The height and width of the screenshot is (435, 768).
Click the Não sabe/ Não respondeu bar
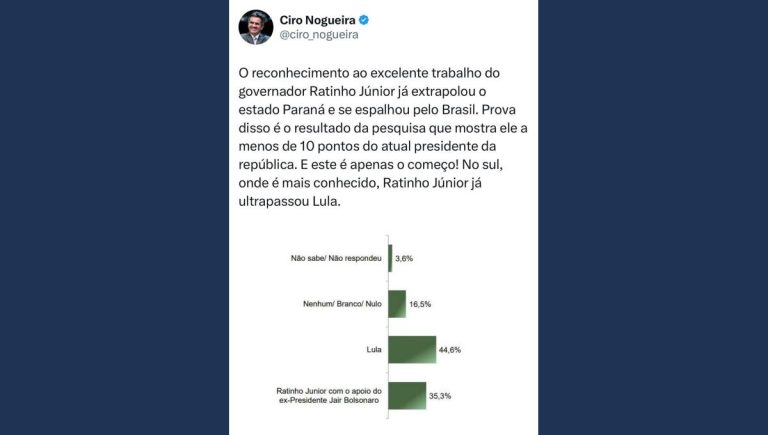(390, 258)
